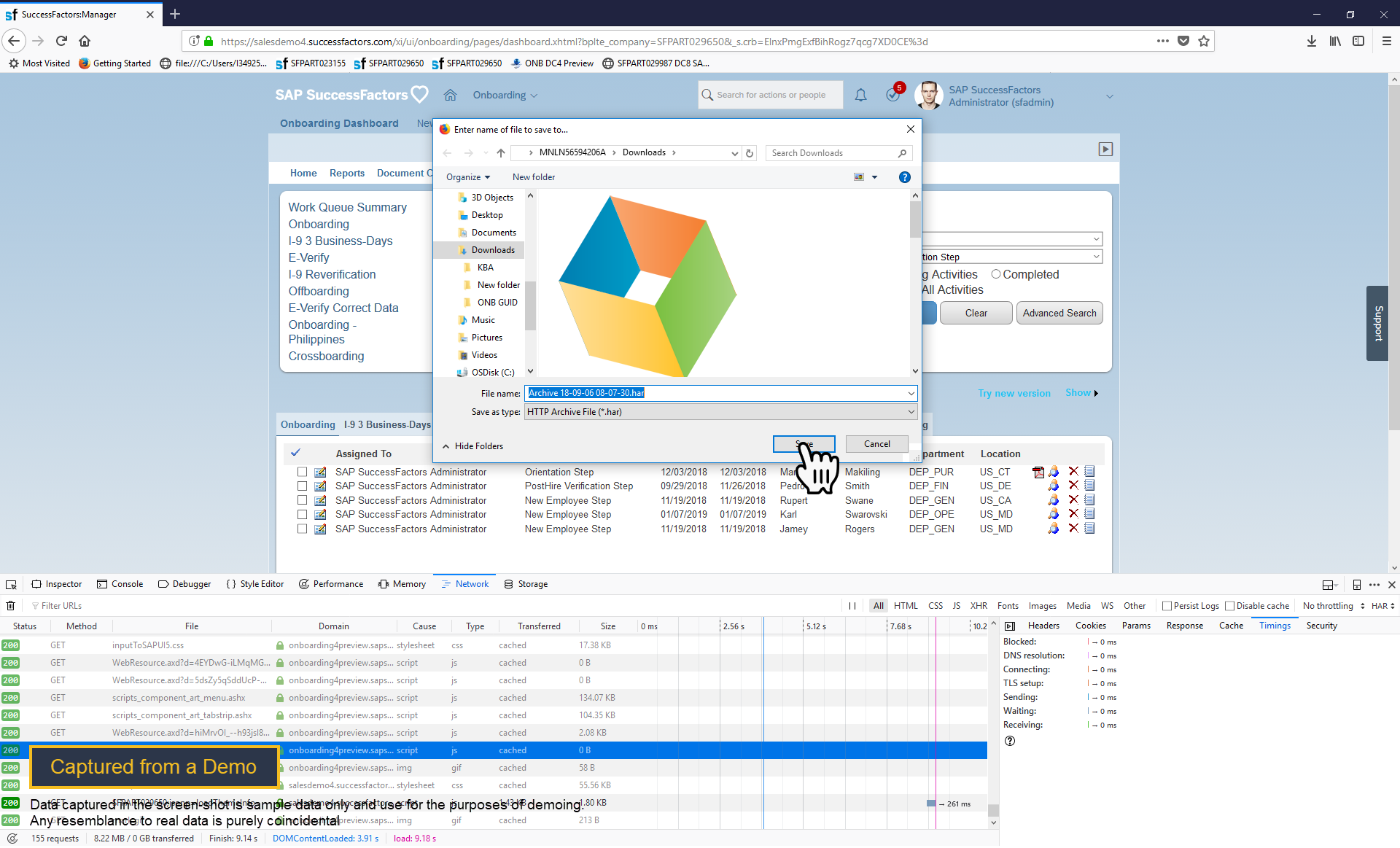This screenshot has width=1400, height=848.
Task: Refresh the Downloads folder listing in dialog
Action: 750,153
